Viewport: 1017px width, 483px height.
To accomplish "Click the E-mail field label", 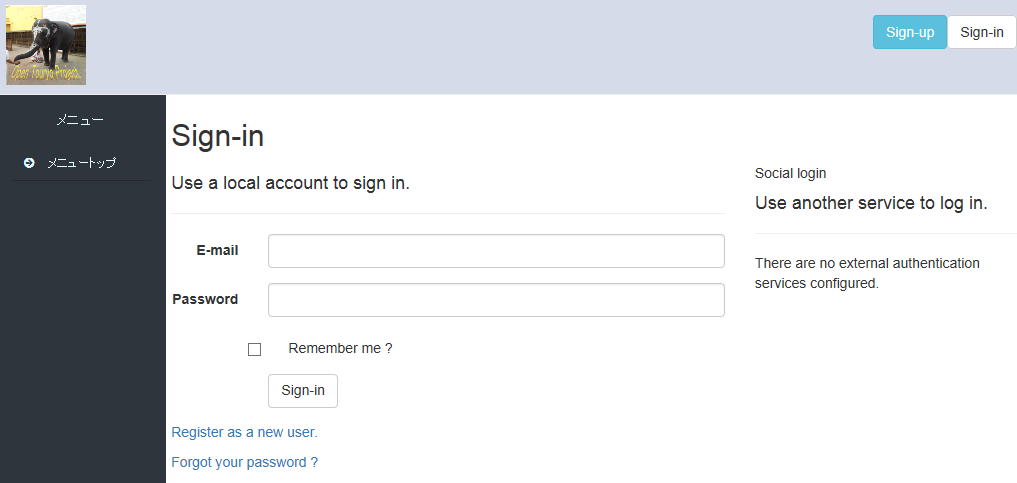I will click(217, 250).
